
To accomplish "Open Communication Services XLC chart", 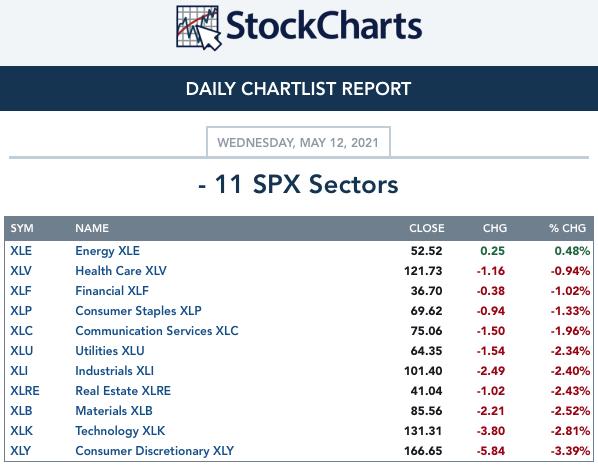I will (157, 331).
